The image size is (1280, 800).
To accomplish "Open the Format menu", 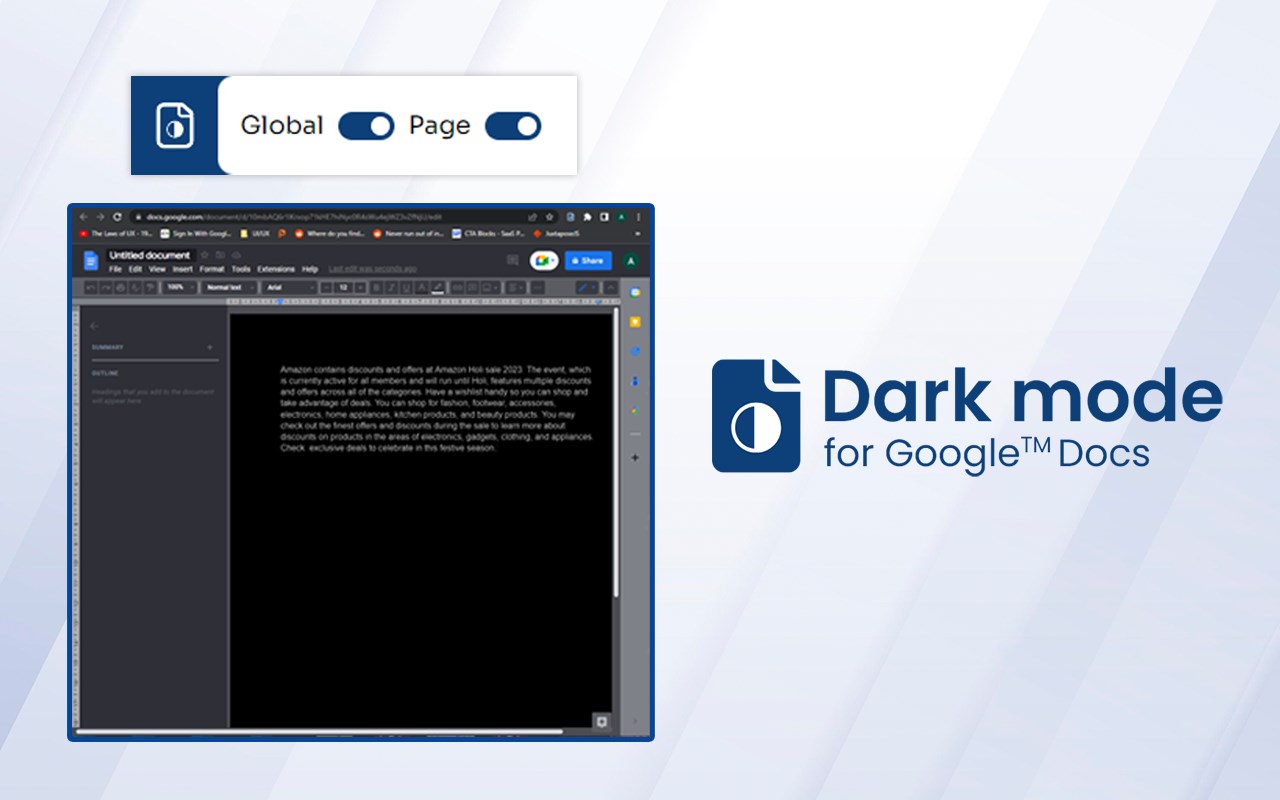I will 211,269.
